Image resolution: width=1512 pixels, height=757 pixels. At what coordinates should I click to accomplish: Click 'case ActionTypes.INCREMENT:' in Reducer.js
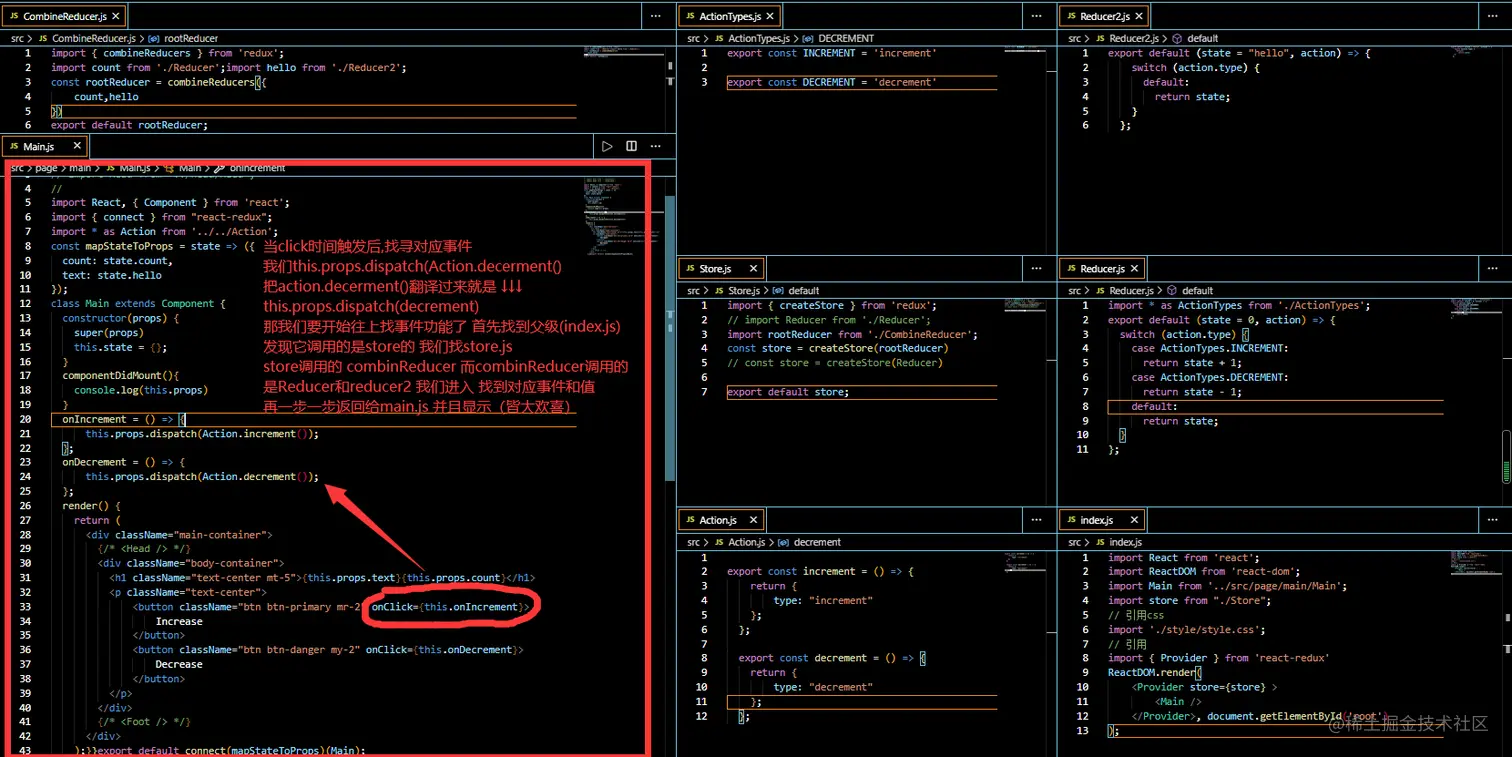tap(1210, 349)
